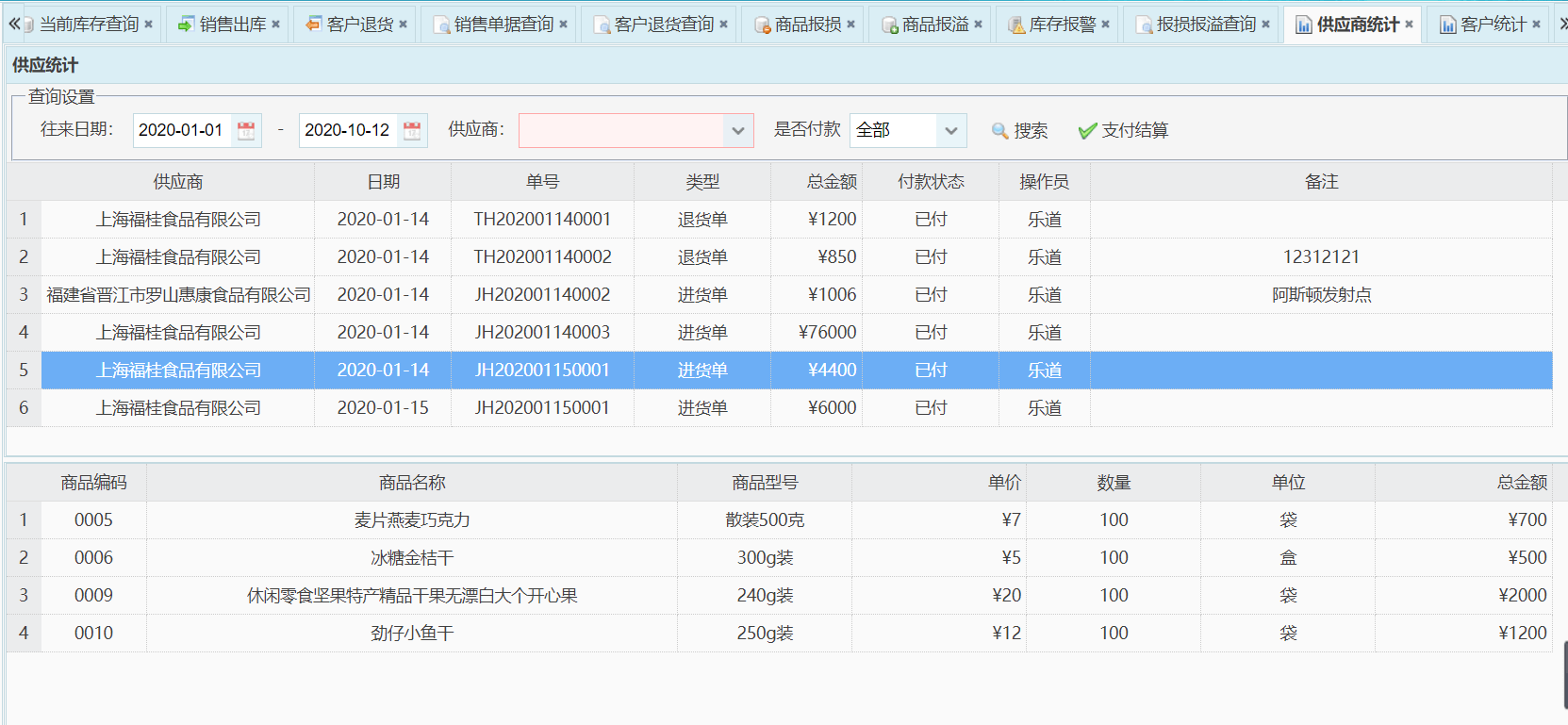Select the order number JH202001140002
The width and height of the screenshot is (1568, 725).
pyautogui.click(x=542, y=295)
